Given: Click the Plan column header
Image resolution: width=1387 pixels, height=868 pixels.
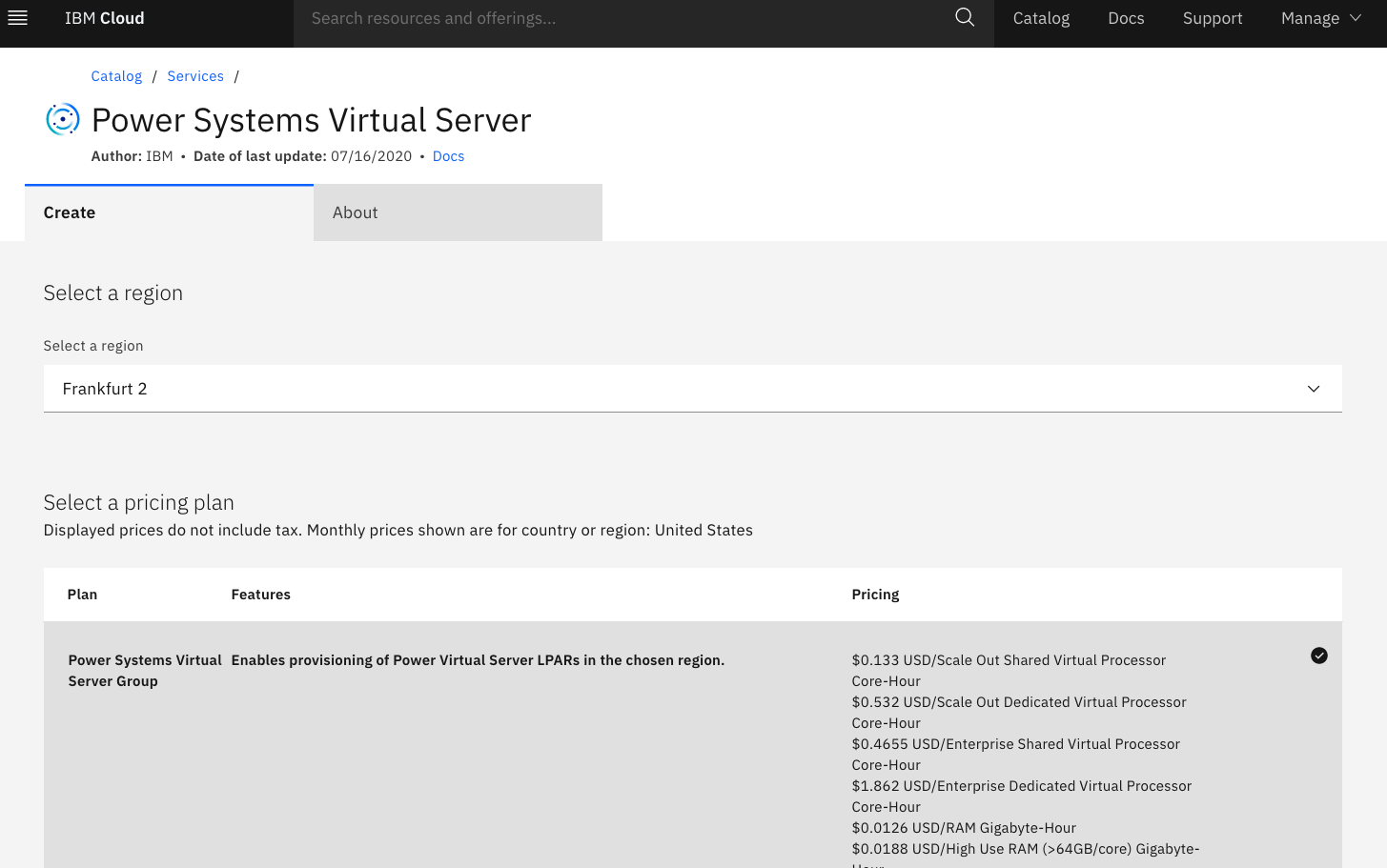Looking at the screenshot, I should pos(82,595).
